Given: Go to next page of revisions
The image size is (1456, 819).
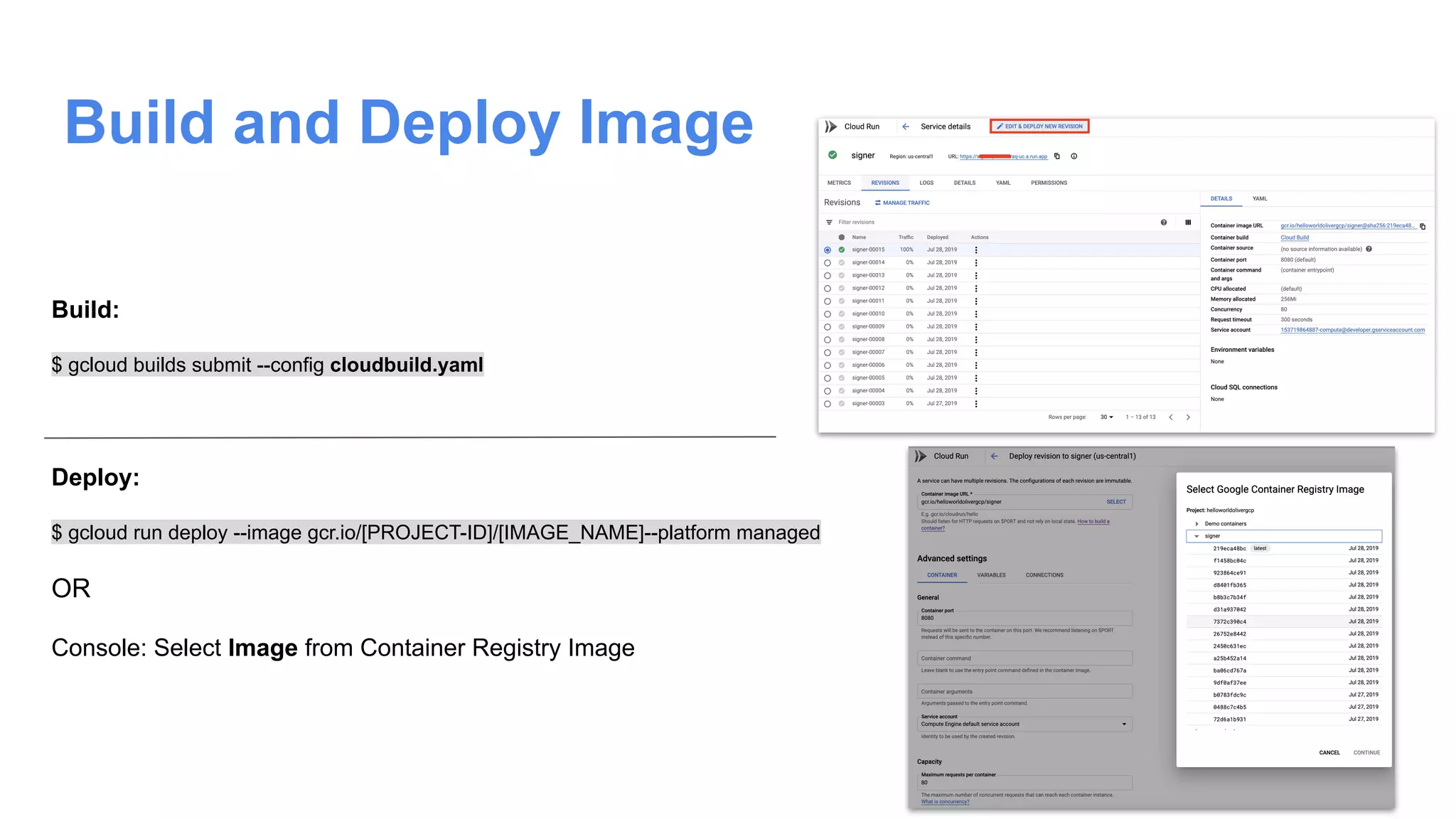Looking at the screenshot, I should [1187, 417].
